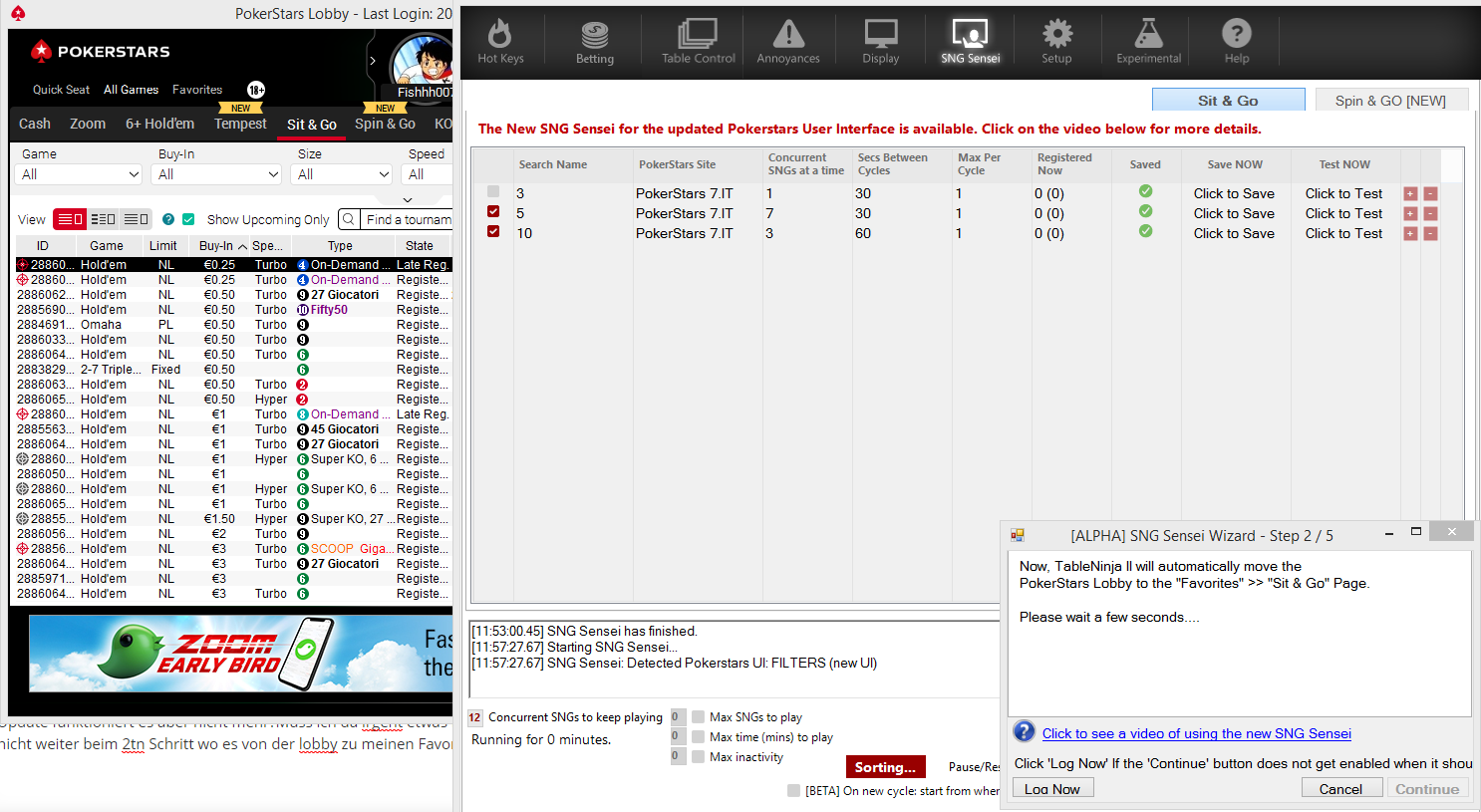Enable Max inactivity checkbox

pos(699,756)
